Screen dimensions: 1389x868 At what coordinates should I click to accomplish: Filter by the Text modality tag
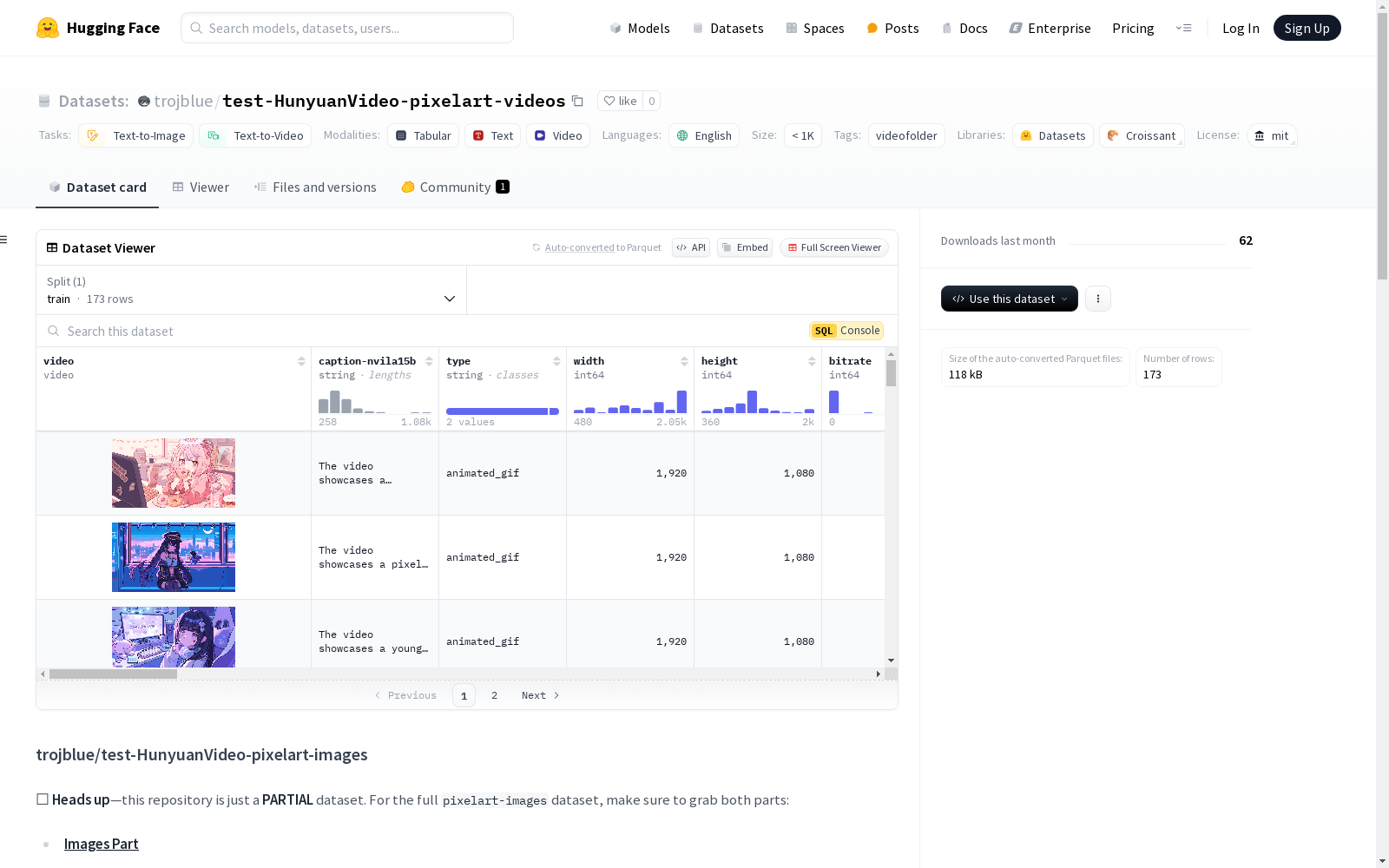point(492,135)
